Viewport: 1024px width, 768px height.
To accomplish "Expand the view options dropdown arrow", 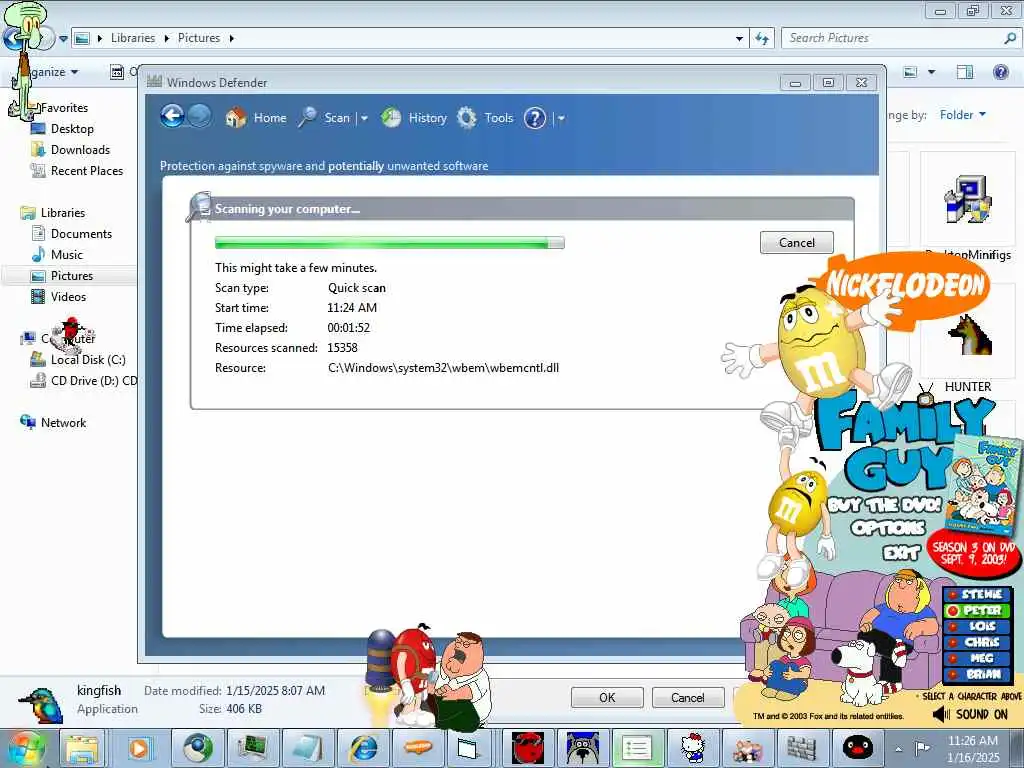I will point(931,72).
